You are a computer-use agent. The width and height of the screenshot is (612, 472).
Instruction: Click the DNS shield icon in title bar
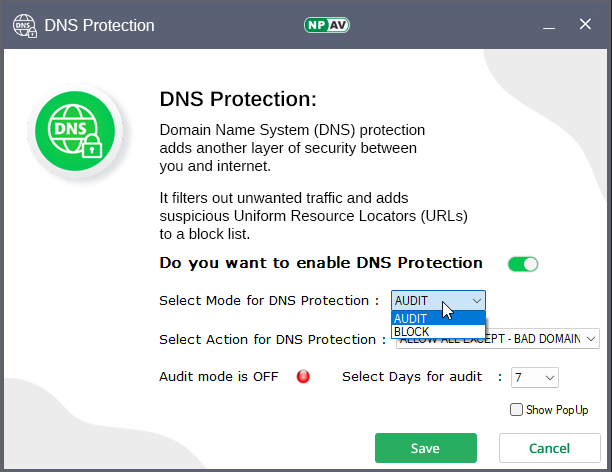point(24,24)
